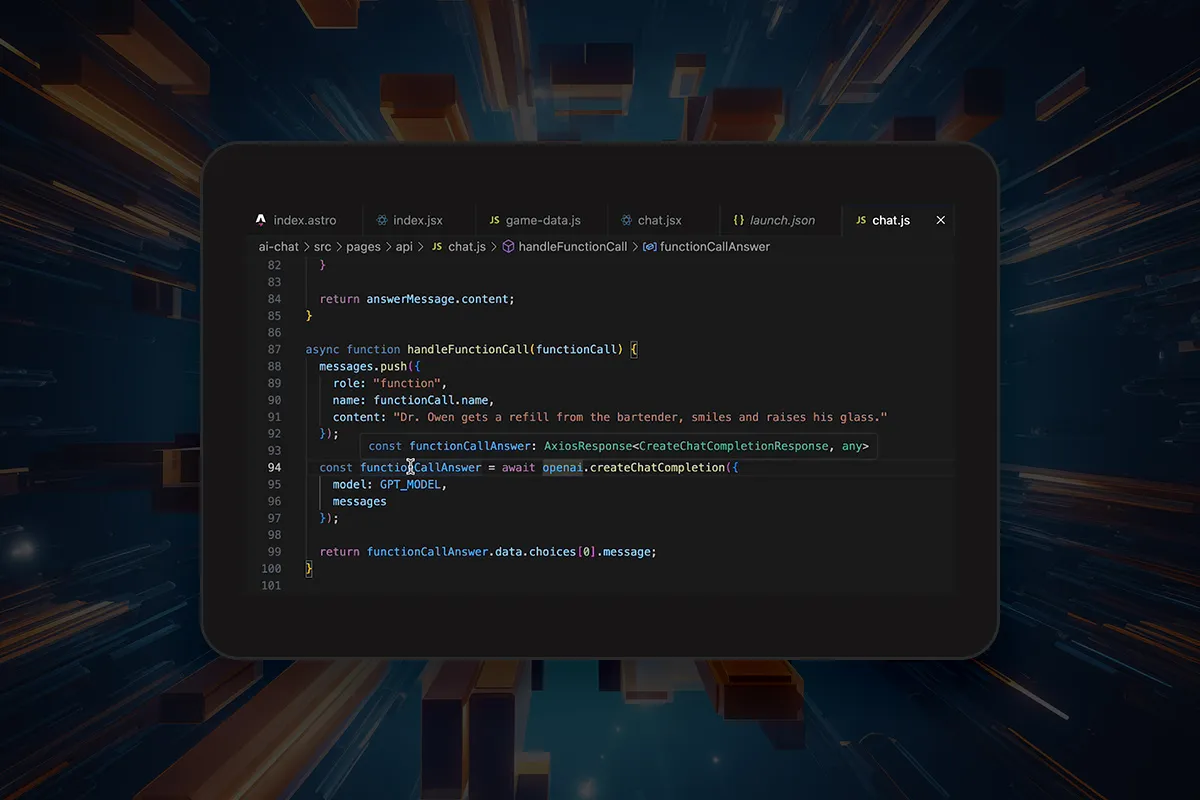Click 'functionCall.name' on line 91
This screenshot has height=800, width=1200.
coord(430,400)
